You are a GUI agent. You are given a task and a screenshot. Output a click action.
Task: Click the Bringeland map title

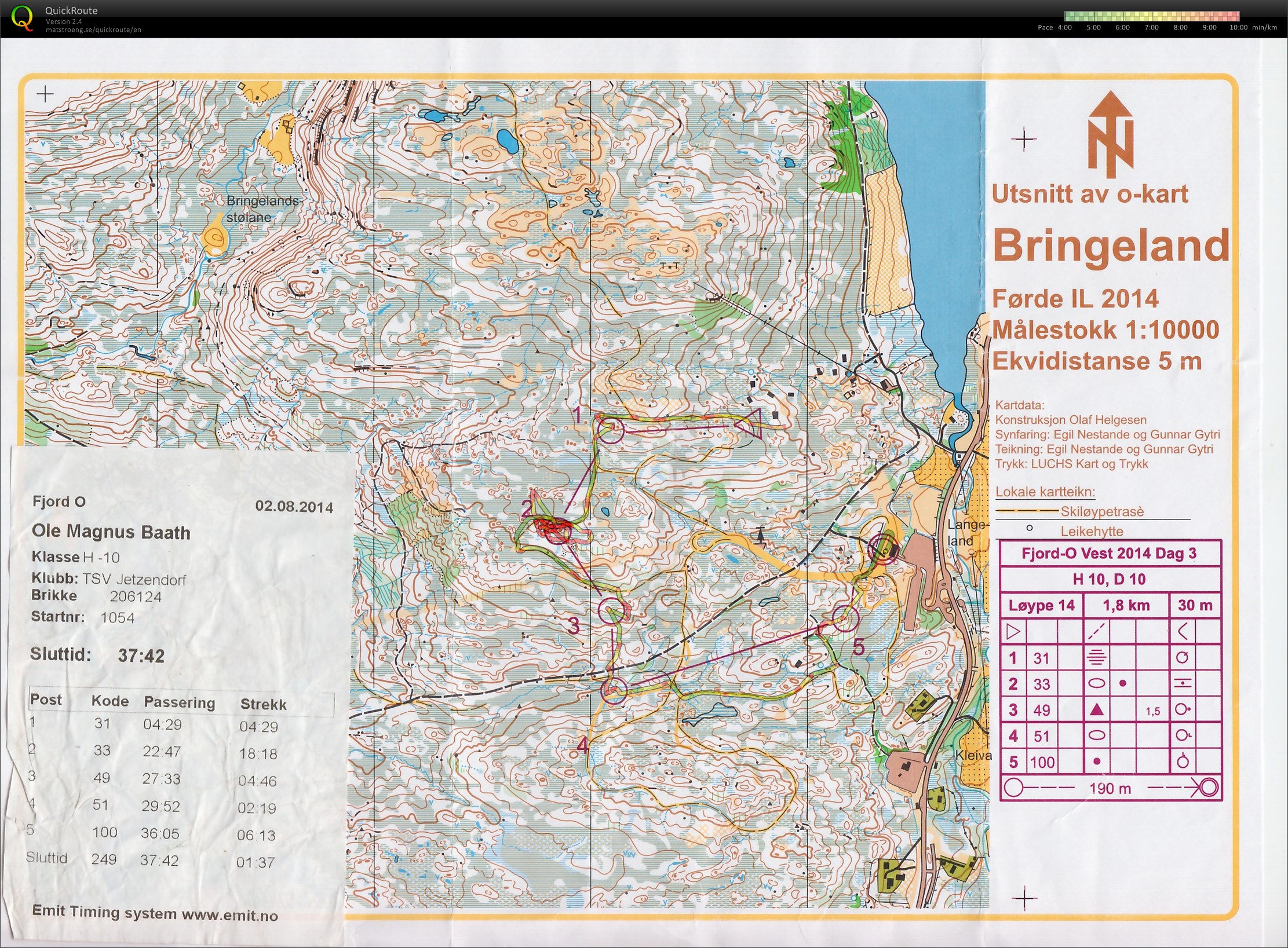(x=1111, y=246)
